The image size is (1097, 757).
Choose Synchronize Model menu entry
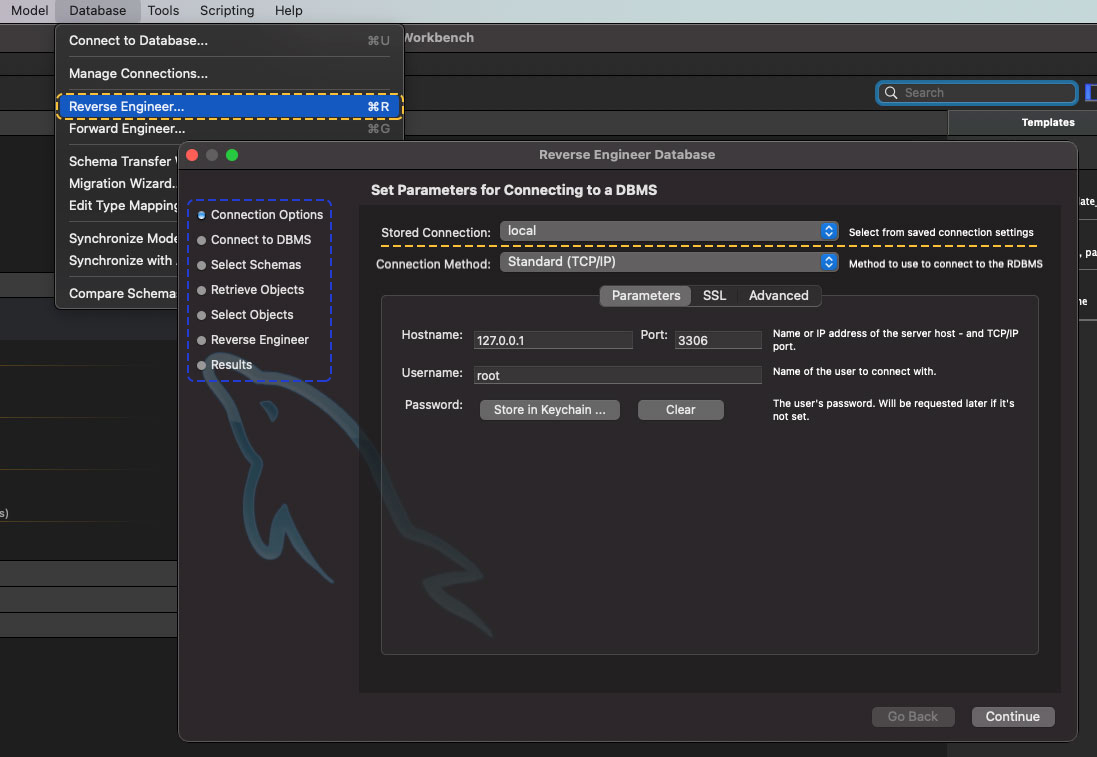123,239
